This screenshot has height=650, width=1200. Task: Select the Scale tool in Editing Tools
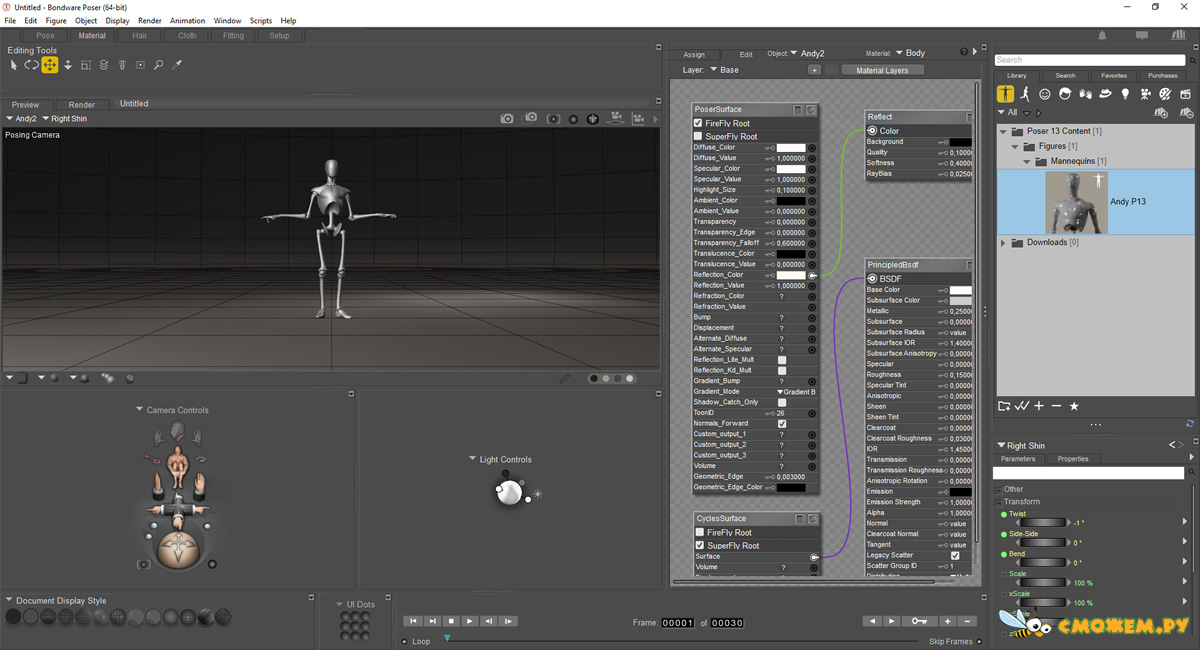point(86,65)
